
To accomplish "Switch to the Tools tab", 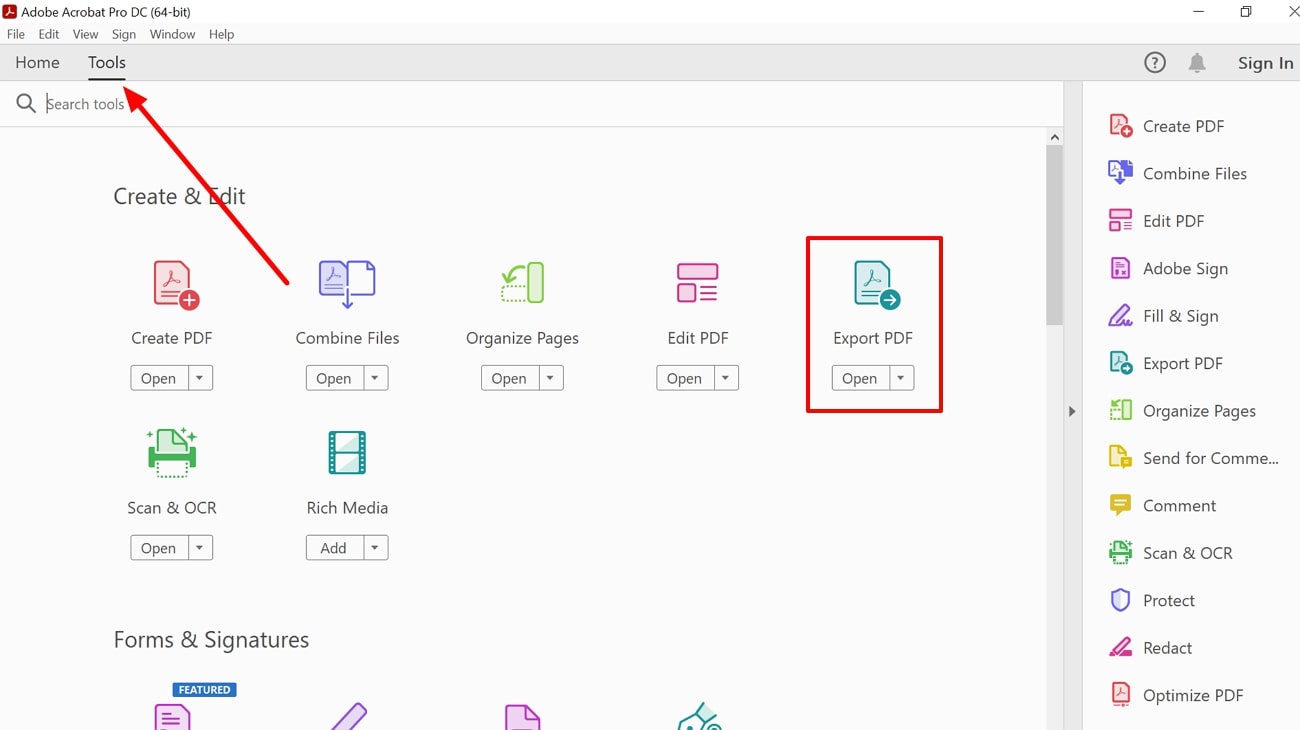I will coord(107,63).
